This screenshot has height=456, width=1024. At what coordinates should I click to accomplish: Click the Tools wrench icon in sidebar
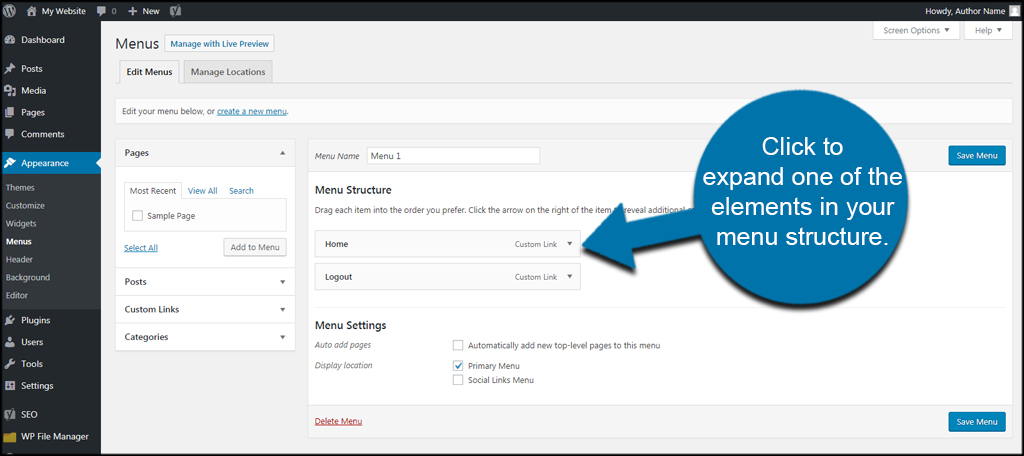(x=10, y=364)
